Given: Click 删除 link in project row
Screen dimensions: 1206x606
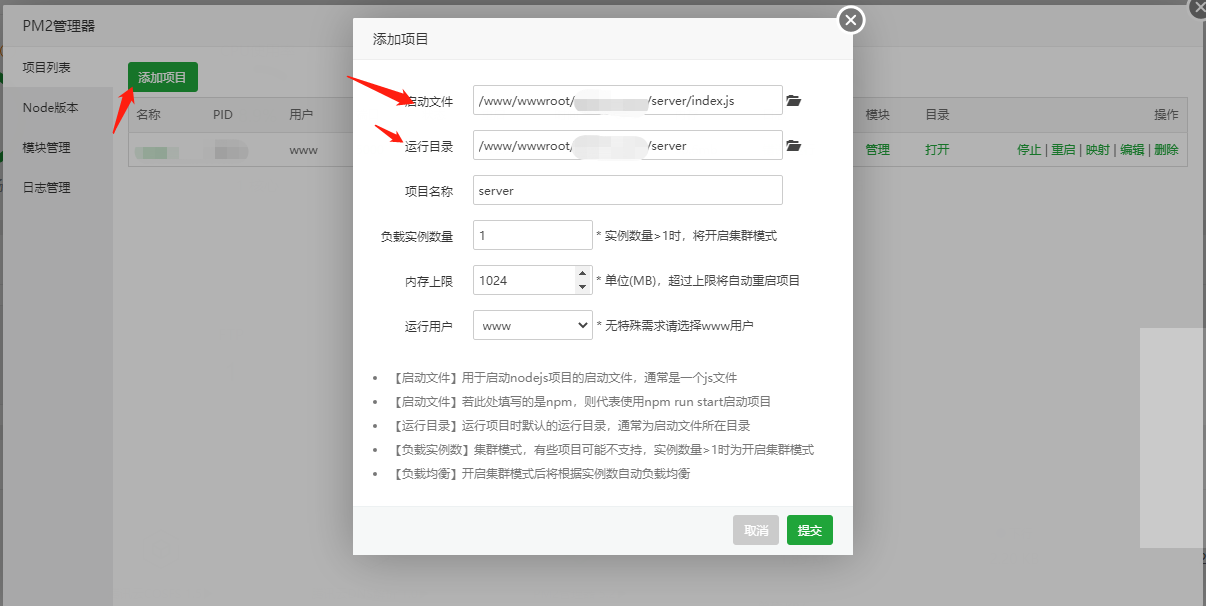Looking at the screenshot, I should click(x=1166, y=150).
